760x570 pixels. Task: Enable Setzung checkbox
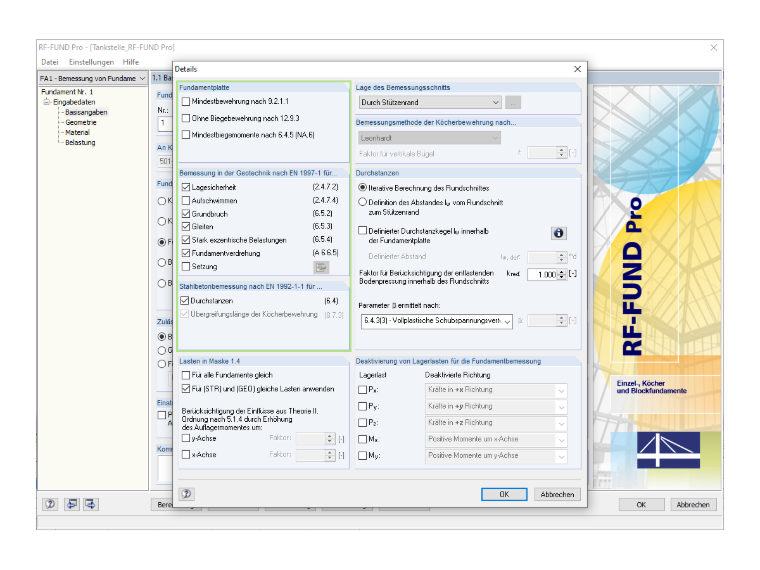(x=186, y=266)
